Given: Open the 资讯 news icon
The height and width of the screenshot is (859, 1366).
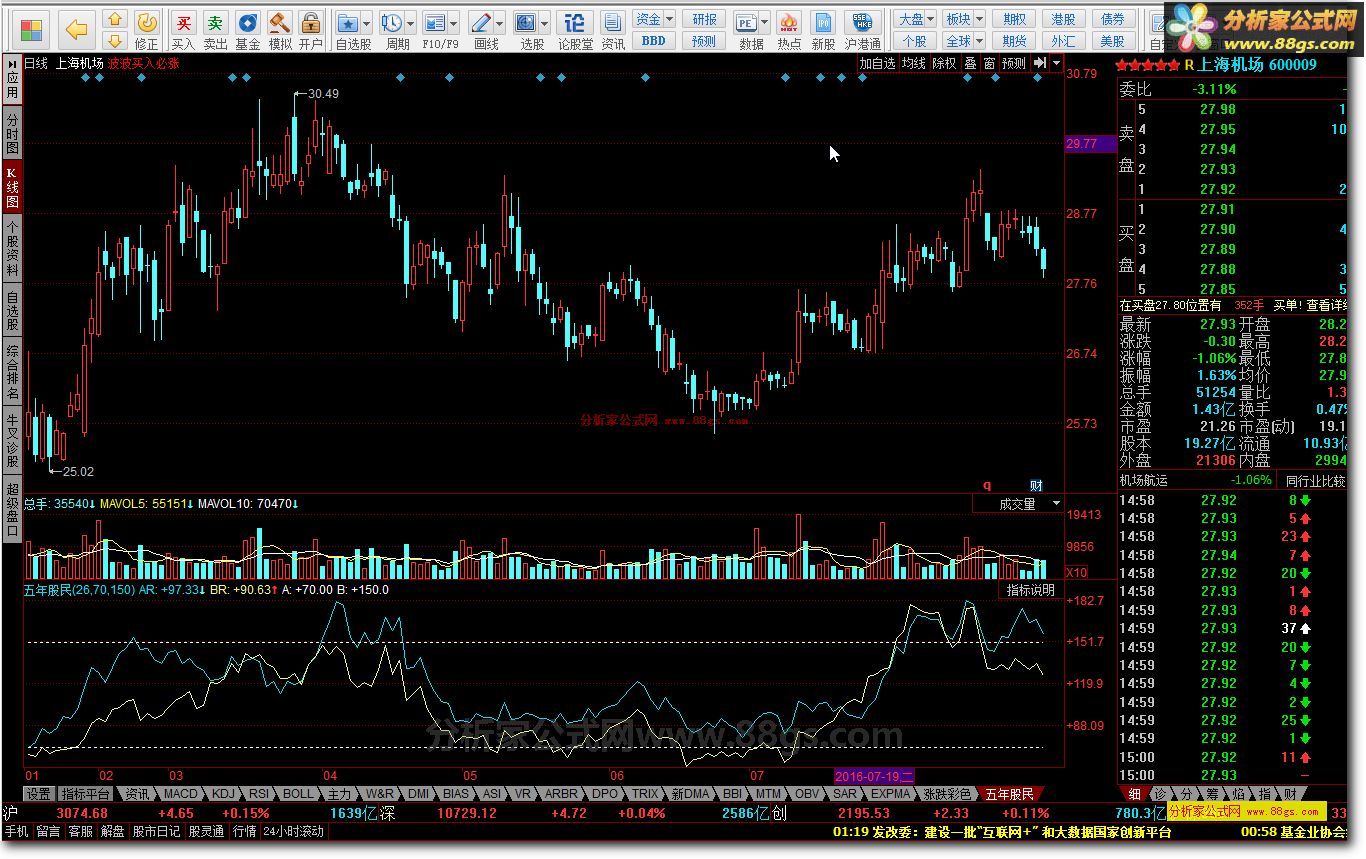Looking at the screenshot, I should 612,30.
